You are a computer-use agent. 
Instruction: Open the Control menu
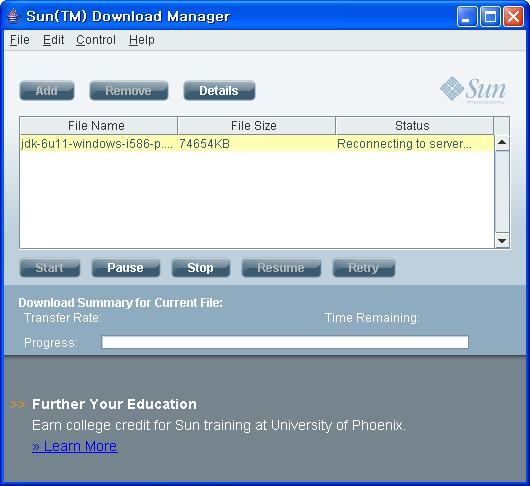(x=96, y=40)
